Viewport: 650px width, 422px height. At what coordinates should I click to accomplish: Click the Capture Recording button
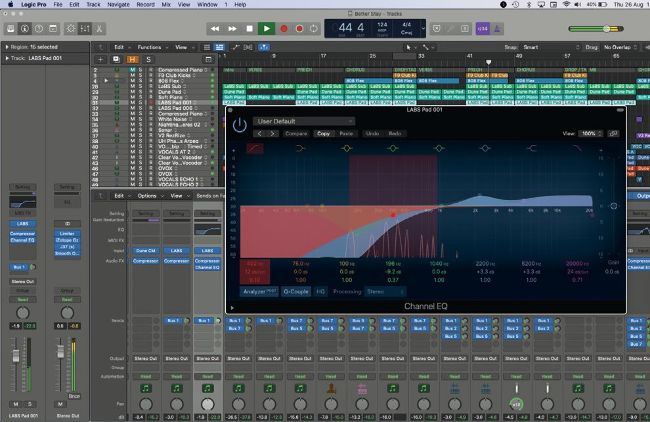click(299, 29)
